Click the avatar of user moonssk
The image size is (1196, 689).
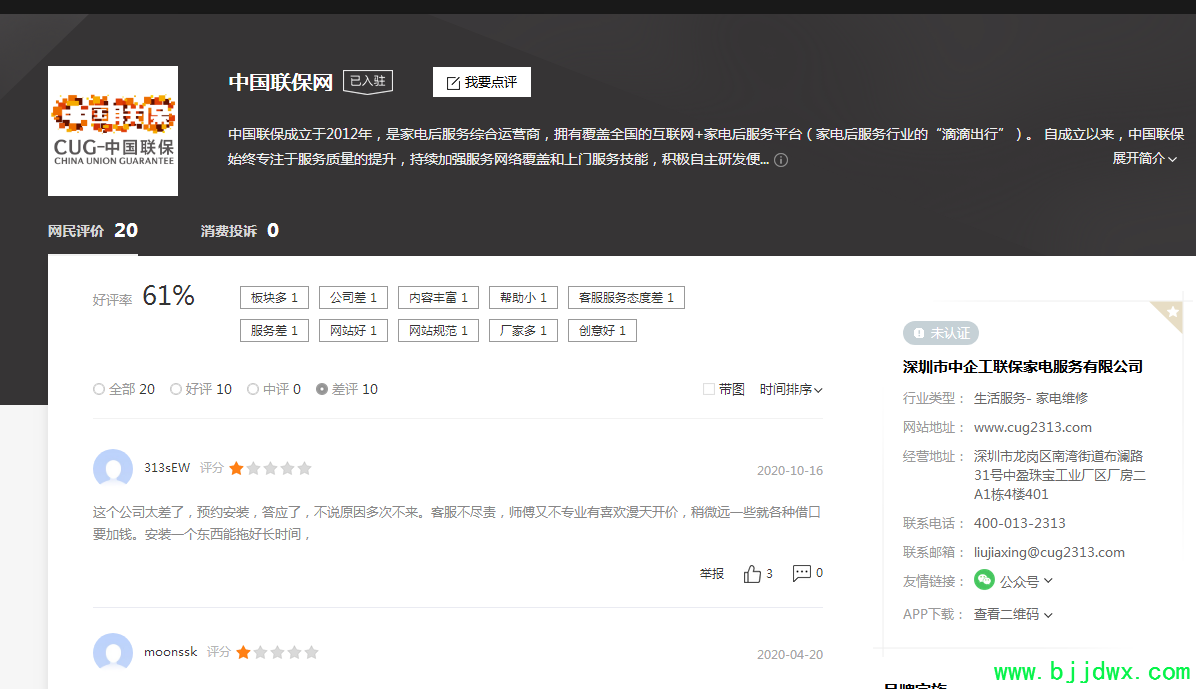click(x=113, y=652)
